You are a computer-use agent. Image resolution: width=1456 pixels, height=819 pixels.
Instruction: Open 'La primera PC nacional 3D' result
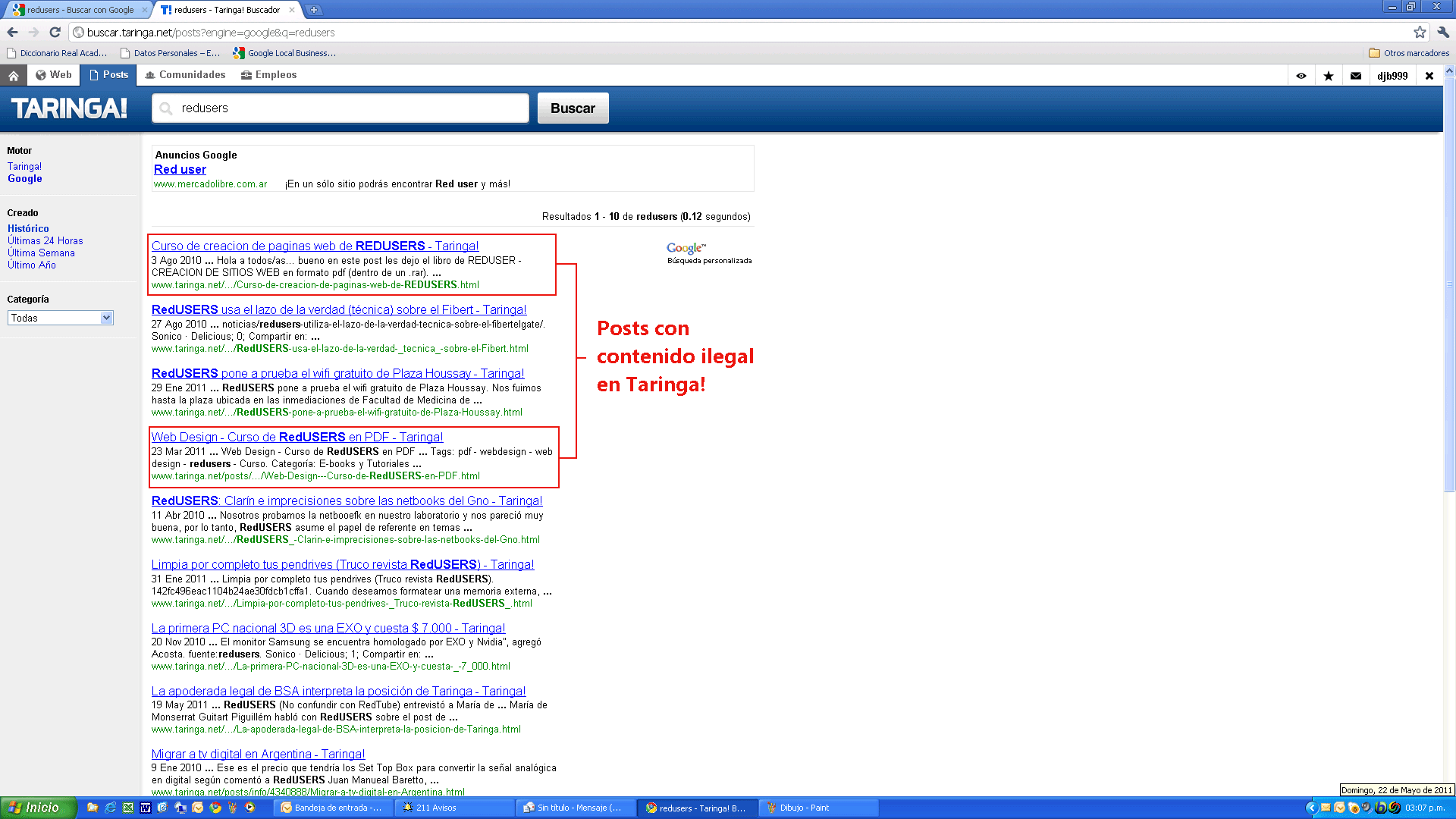(328, 628)
